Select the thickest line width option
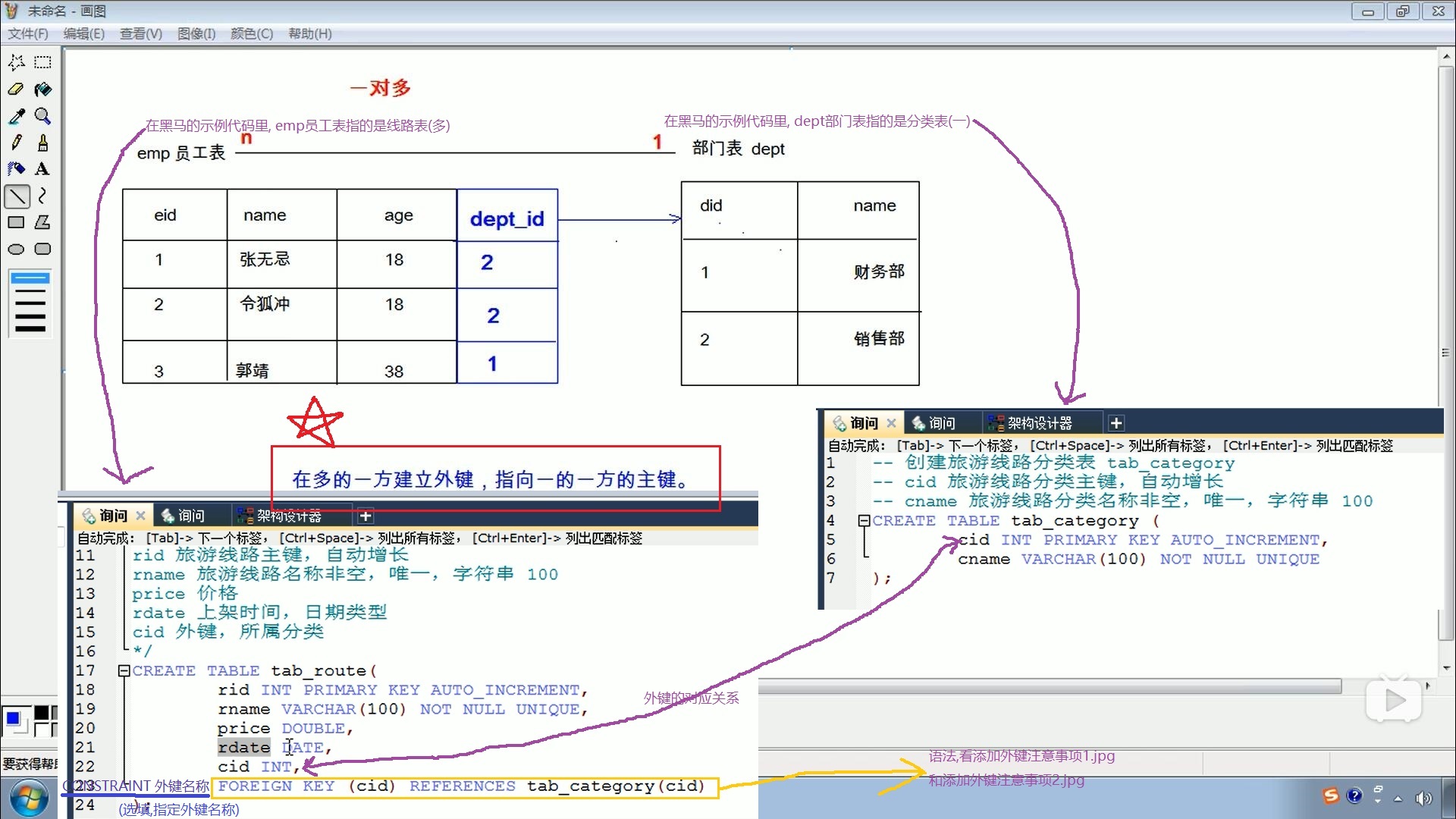The width and height of the screenshot is (1456, 819). [x=30, y=328]
